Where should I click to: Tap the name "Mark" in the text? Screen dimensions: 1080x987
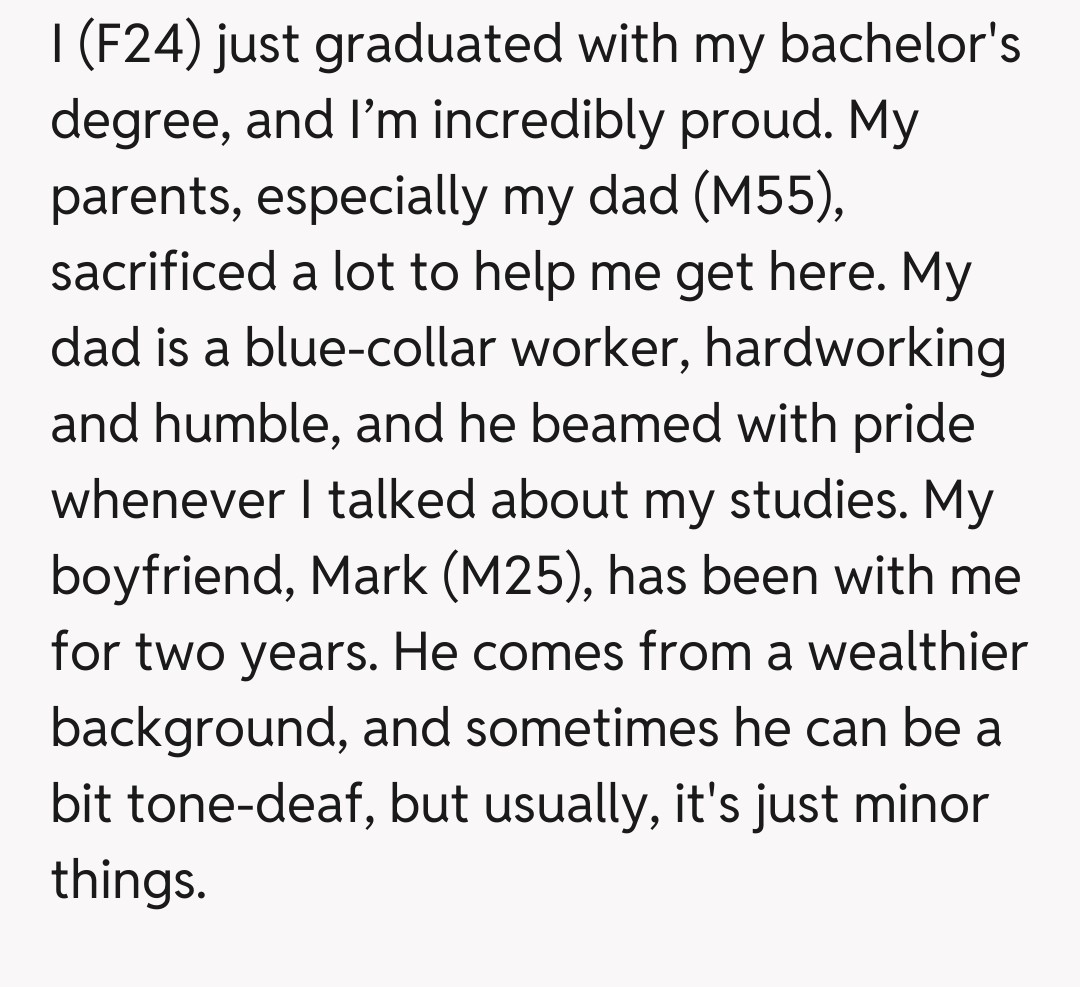tap(371, 575)
